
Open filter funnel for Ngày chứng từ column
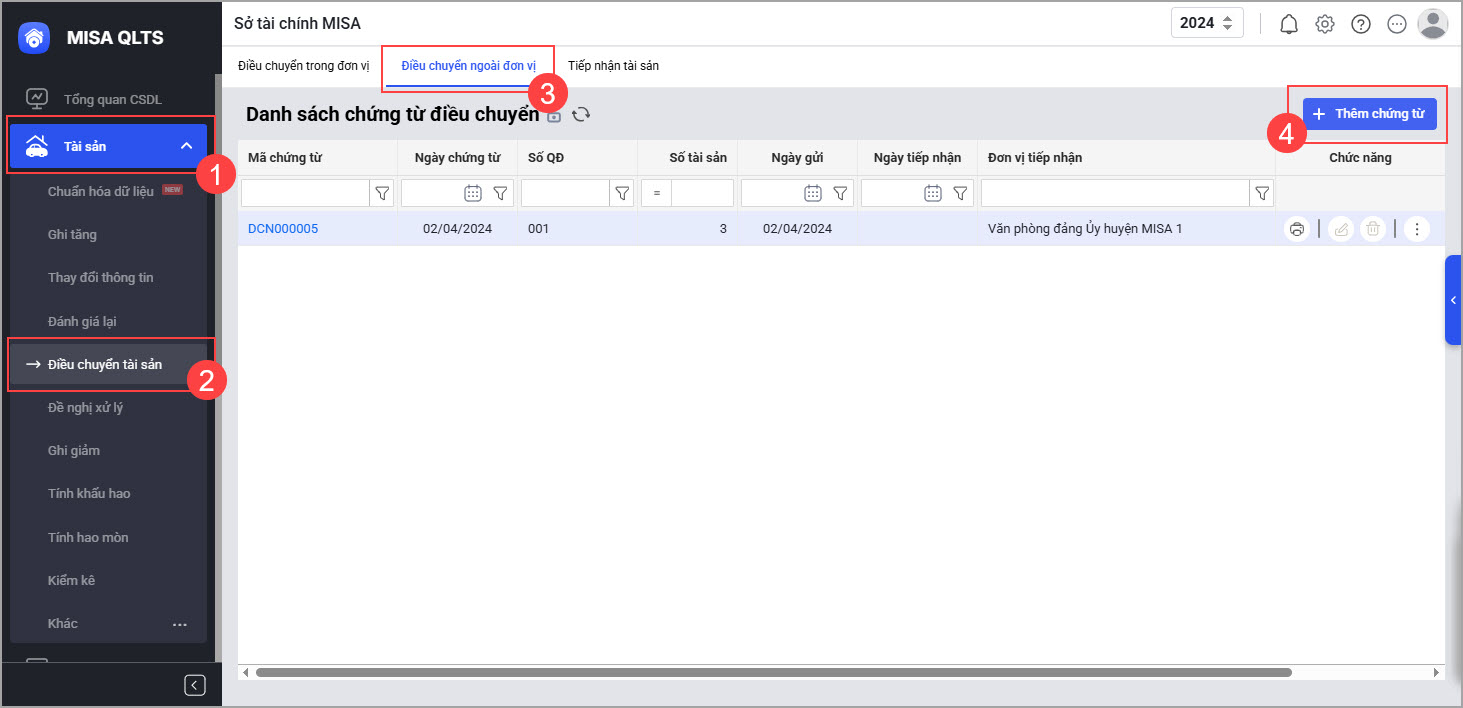pyautogui.click(x=501, y=193)
